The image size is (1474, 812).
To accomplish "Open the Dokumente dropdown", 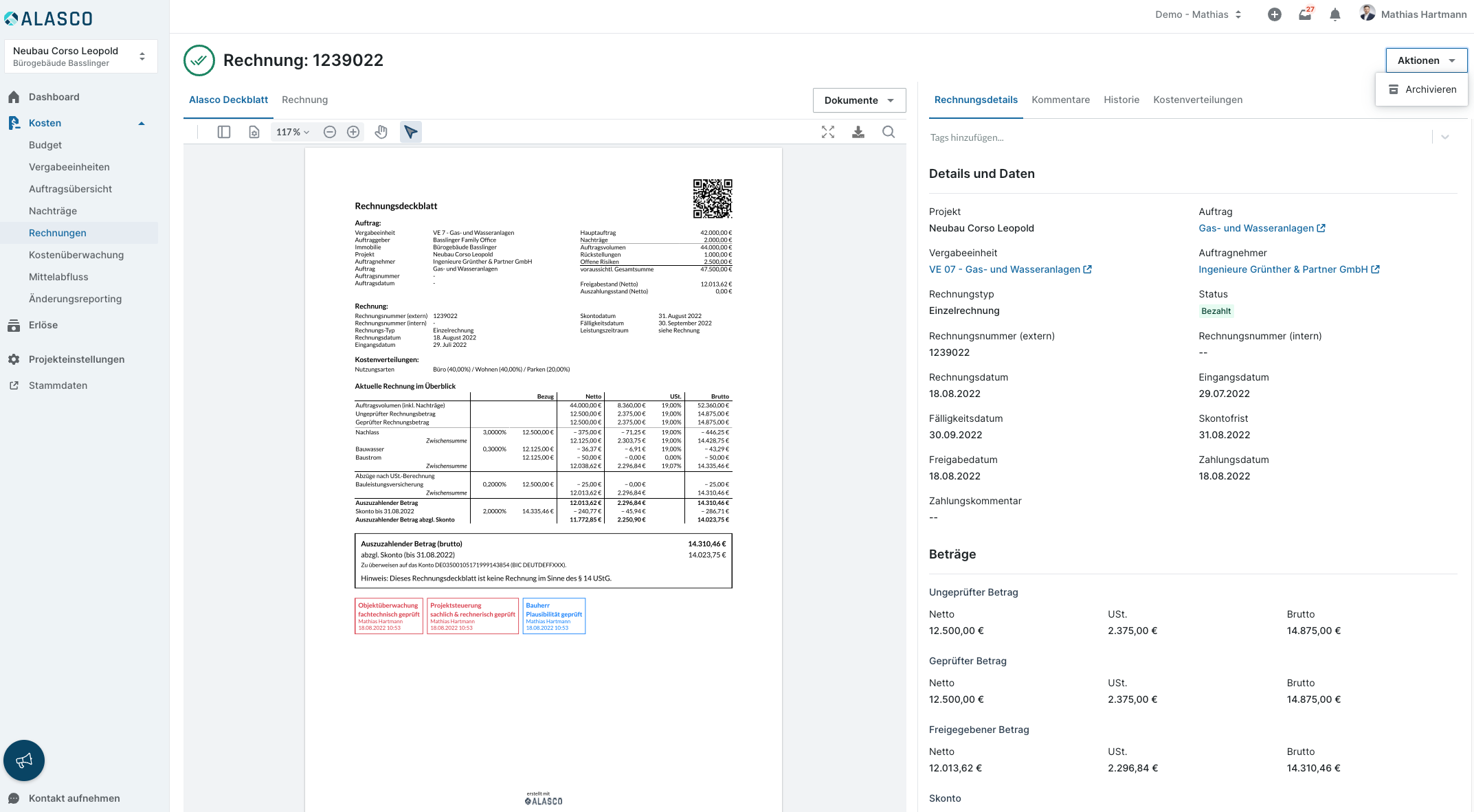I will pyautogui.click(x=859, y=100).
